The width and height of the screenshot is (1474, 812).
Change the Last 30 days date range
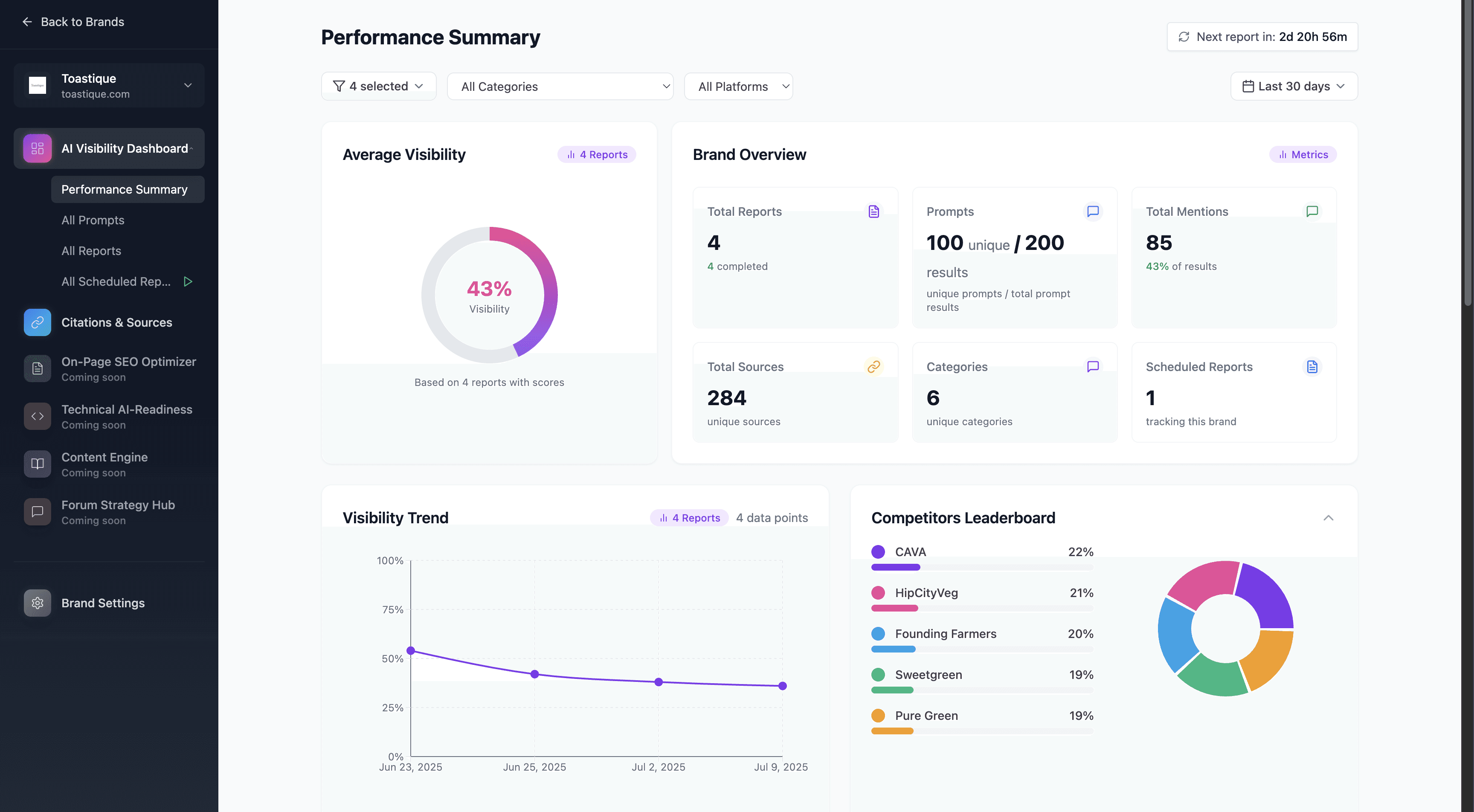tap(1294, 87)
